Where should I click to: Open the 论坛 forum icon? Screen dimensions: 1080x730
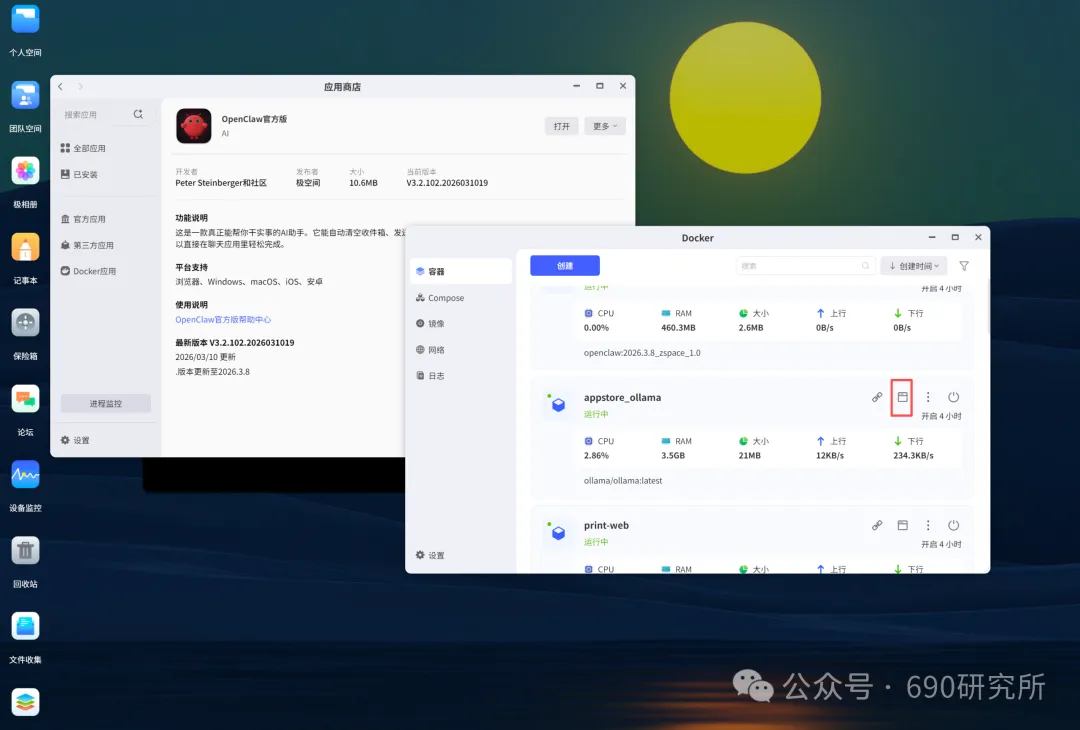(x=25, y=399)
